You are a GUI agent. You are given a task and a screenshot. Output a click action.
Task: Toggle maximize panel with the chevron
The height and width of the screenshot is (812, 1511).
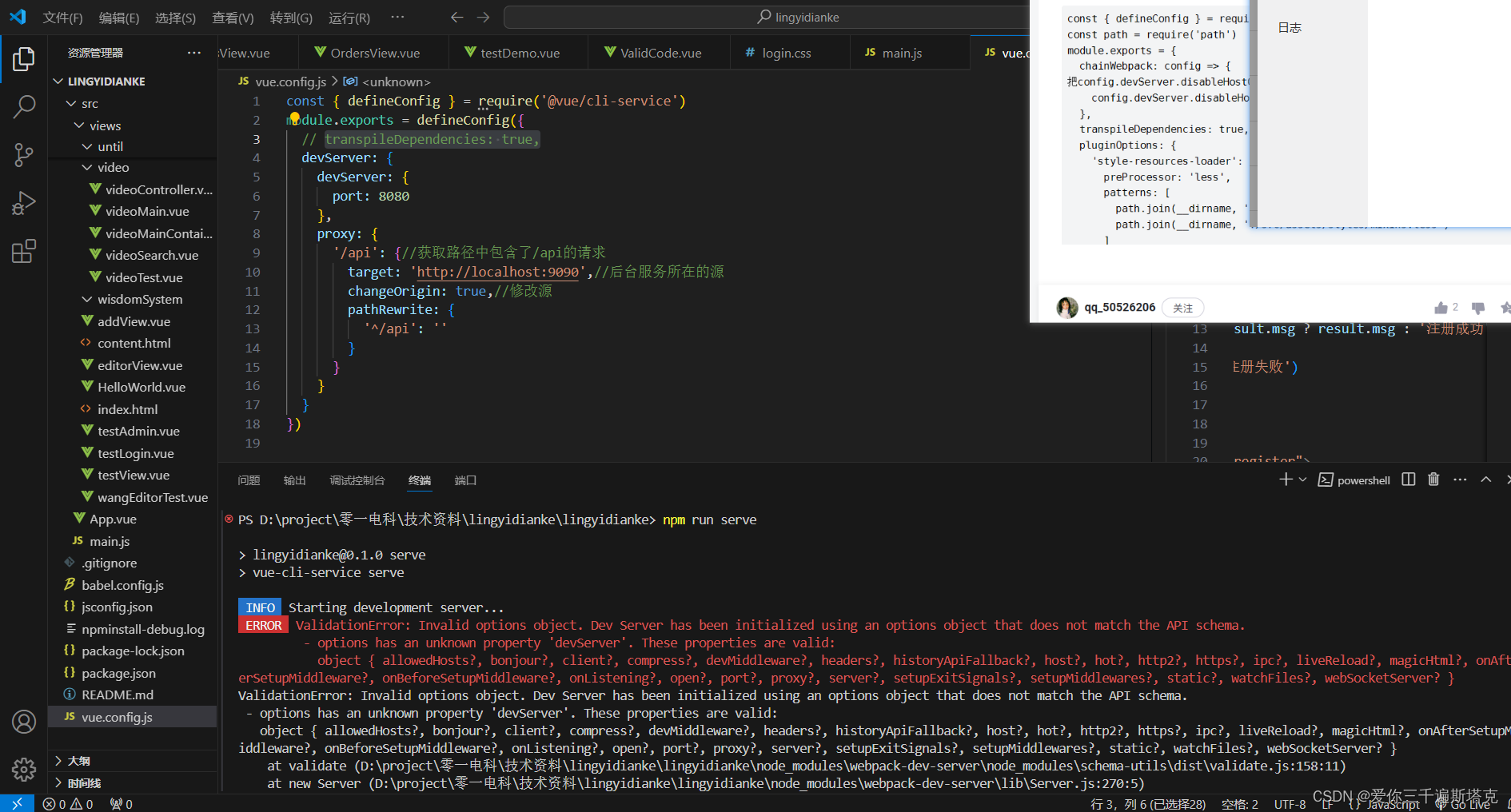1486,480
